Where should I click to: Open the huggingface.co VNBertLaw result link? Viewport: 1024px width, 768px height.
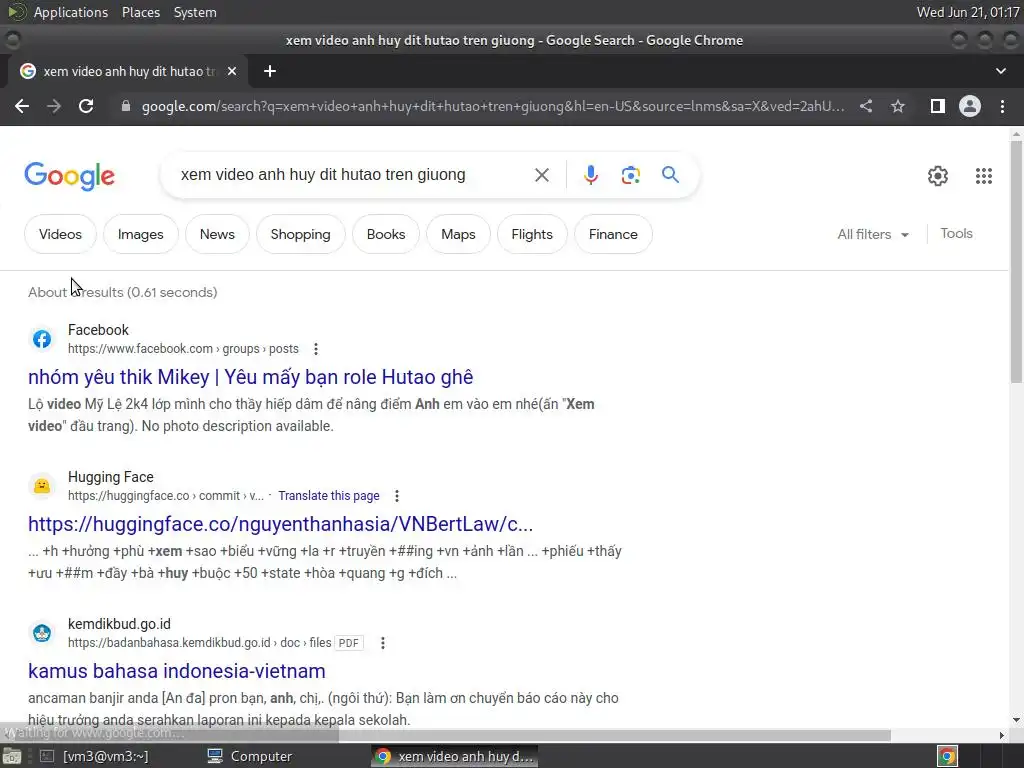click(x=280, y=524)
